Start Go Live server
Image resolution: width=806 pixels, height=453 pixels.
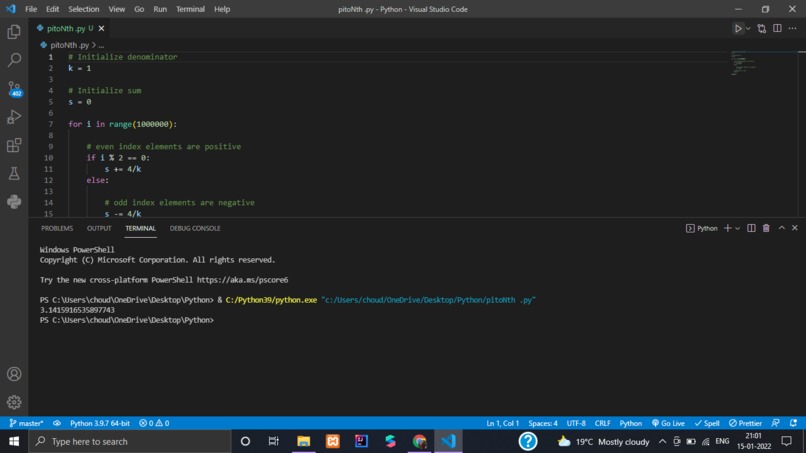coord(668,423)
